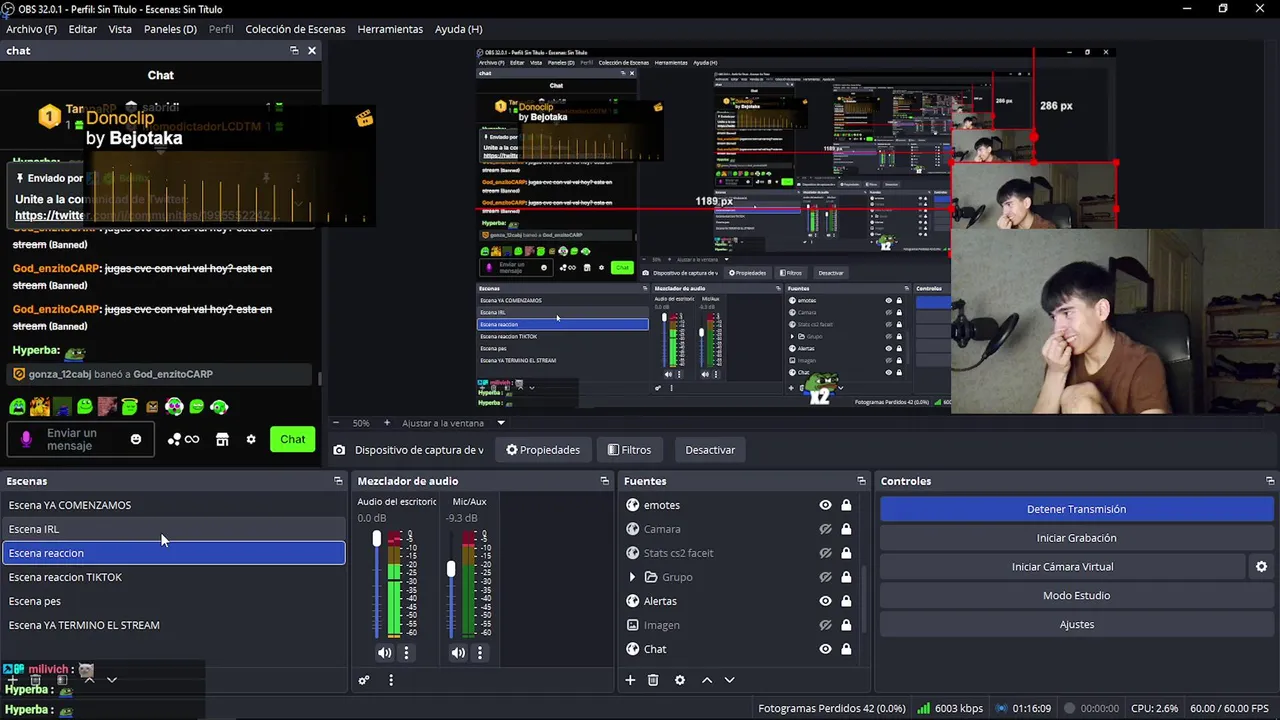Click Detener Transmisión button
Viewport: 1280px width, 720px height.
[1076, 509]
